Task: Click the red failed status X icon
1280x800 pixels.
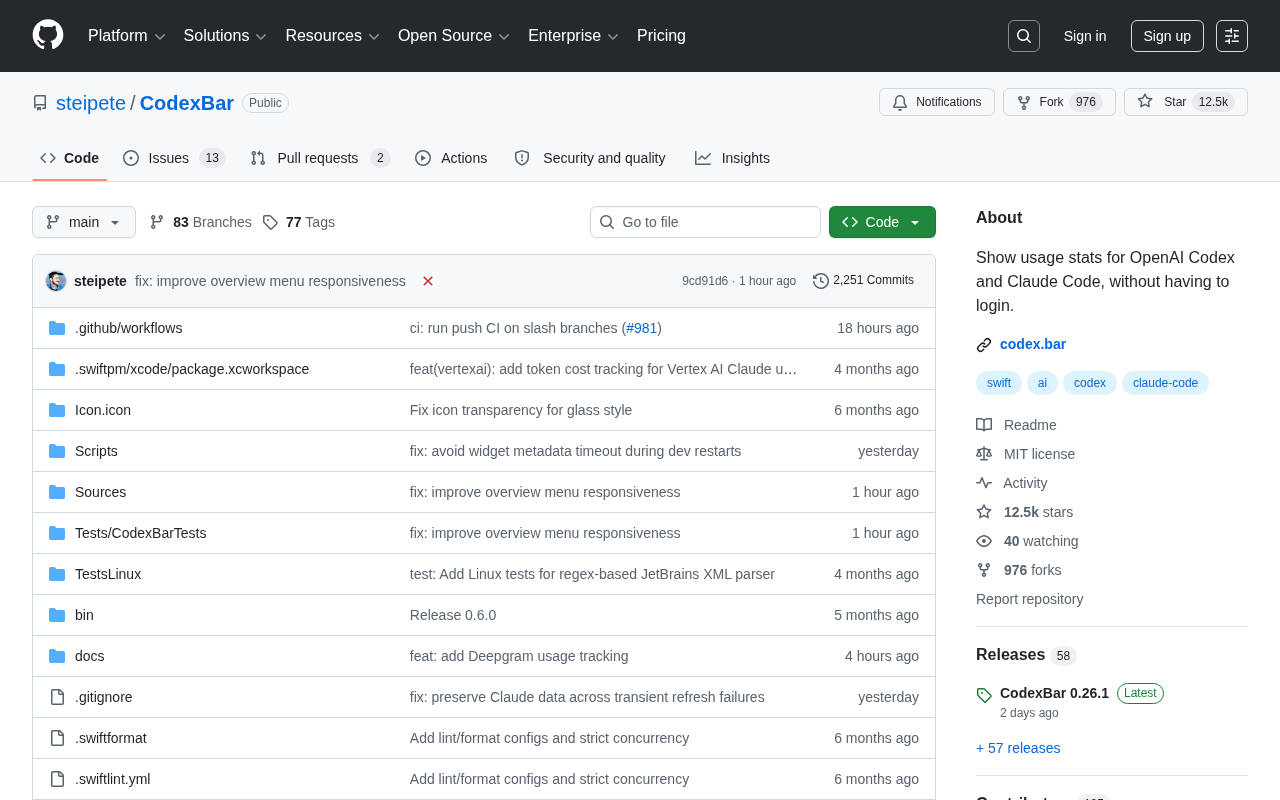Action: point(428,281)
